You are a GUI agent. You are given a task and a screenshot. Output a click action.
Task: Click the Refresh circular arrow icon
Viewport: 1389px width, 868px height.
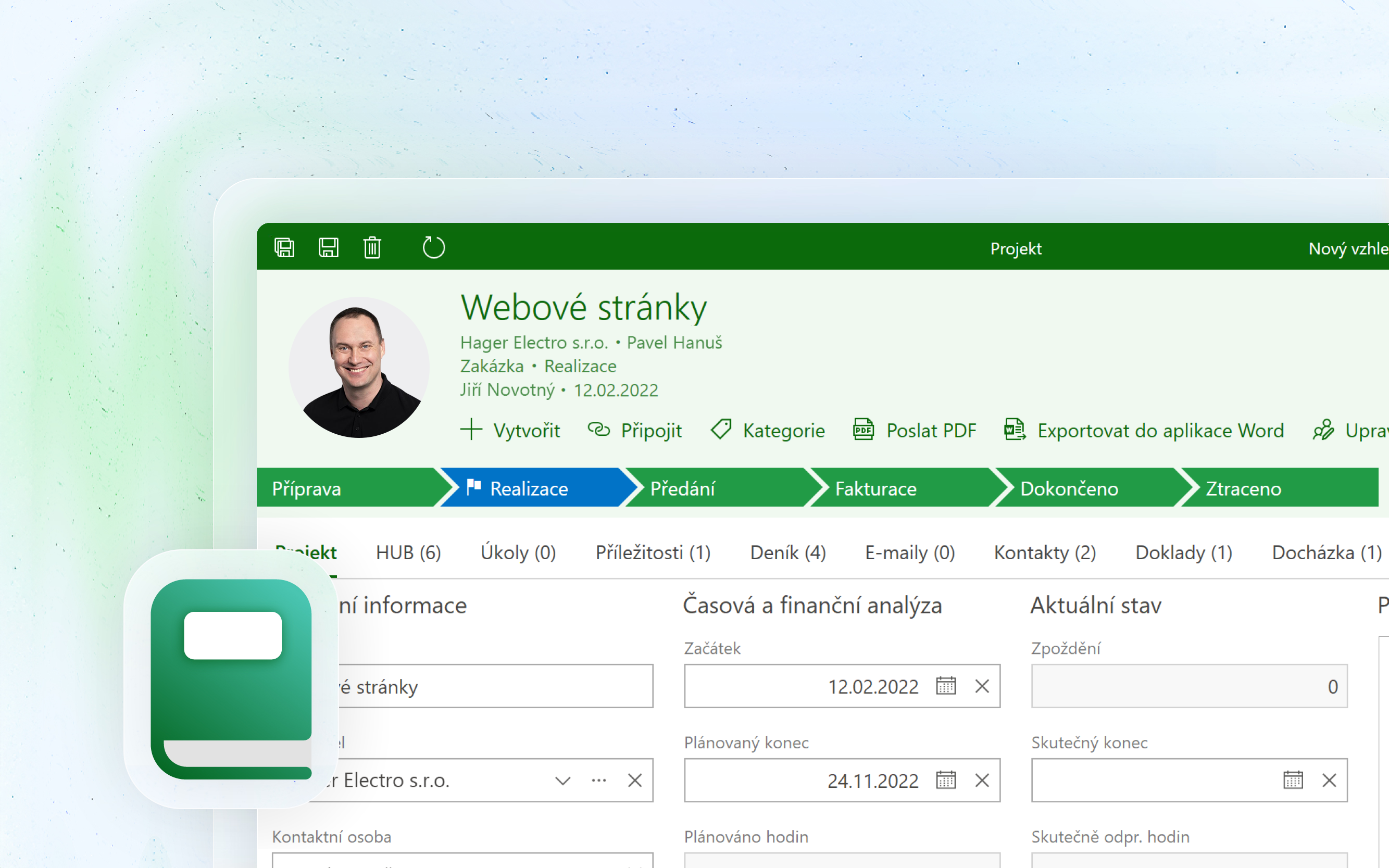(x=433, y=247)
